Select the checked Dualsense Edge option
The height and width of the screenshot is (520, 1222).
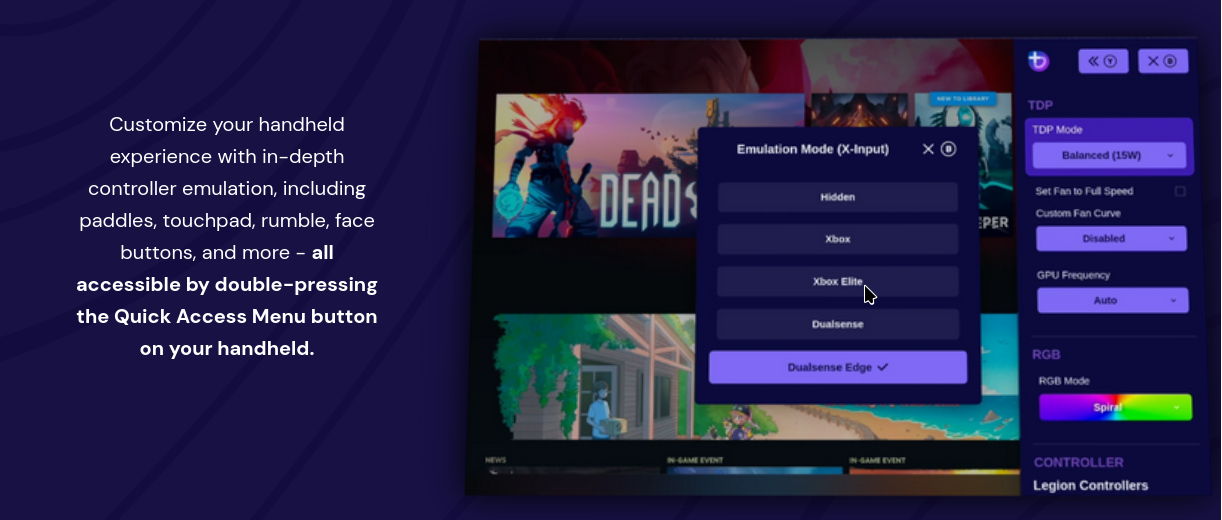(838, 367)
